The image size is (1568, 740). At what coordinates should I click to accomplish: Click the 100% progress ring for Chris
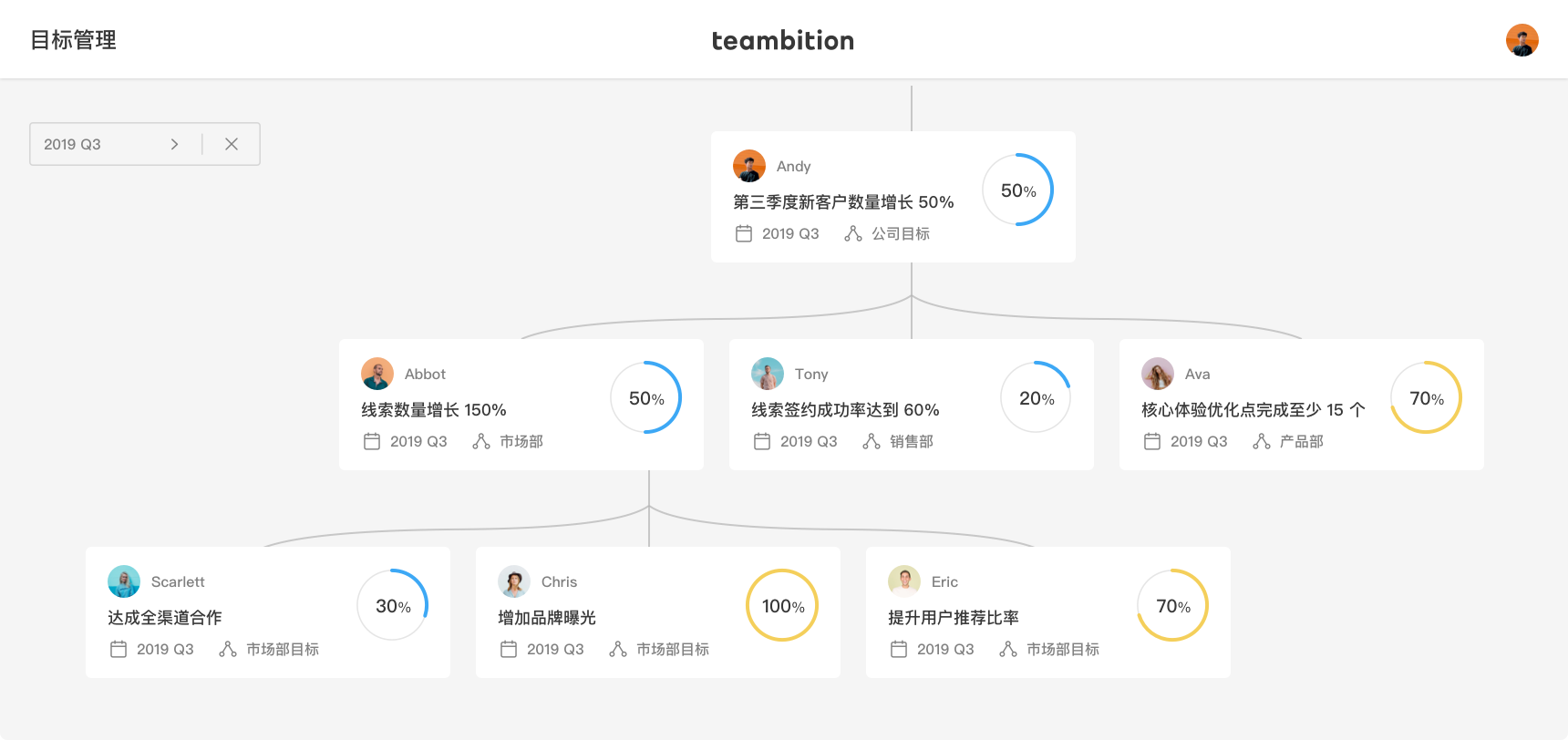click(x=782, y=605)
